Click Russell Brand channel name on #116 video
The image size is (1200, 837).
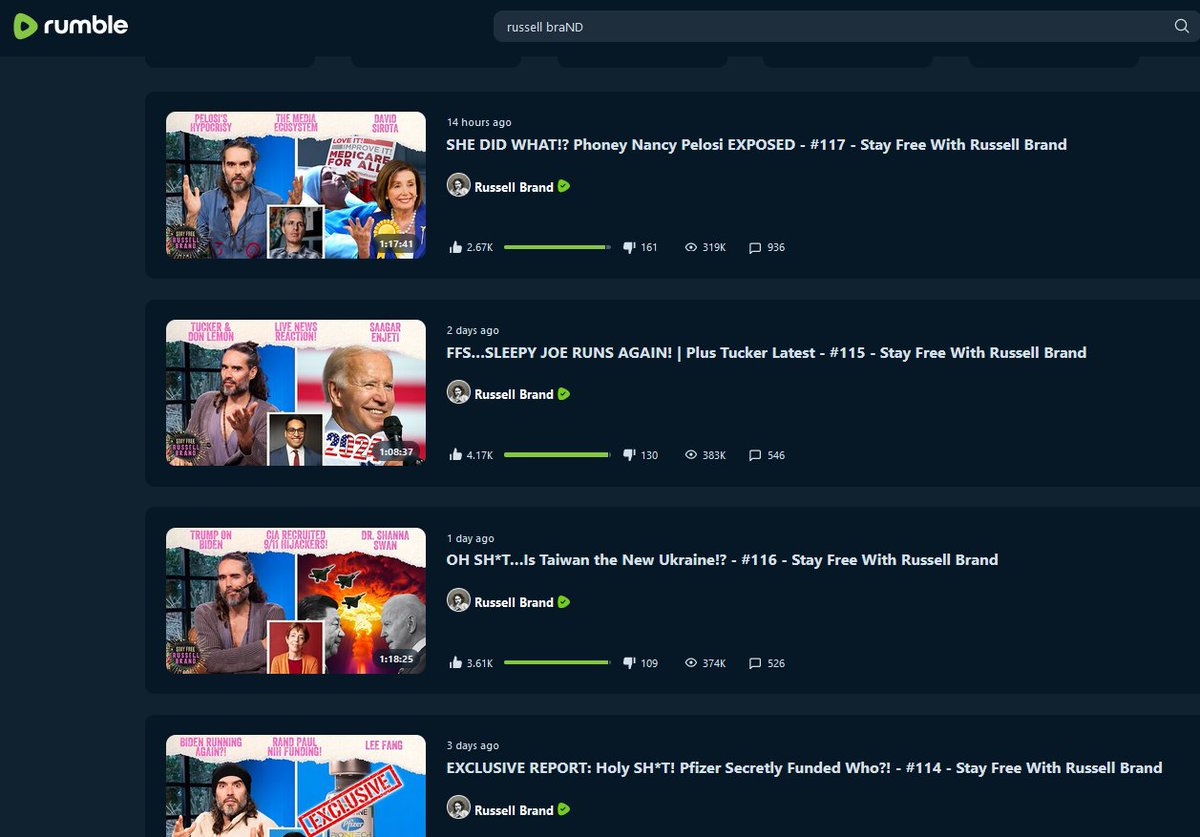(514, 602)
